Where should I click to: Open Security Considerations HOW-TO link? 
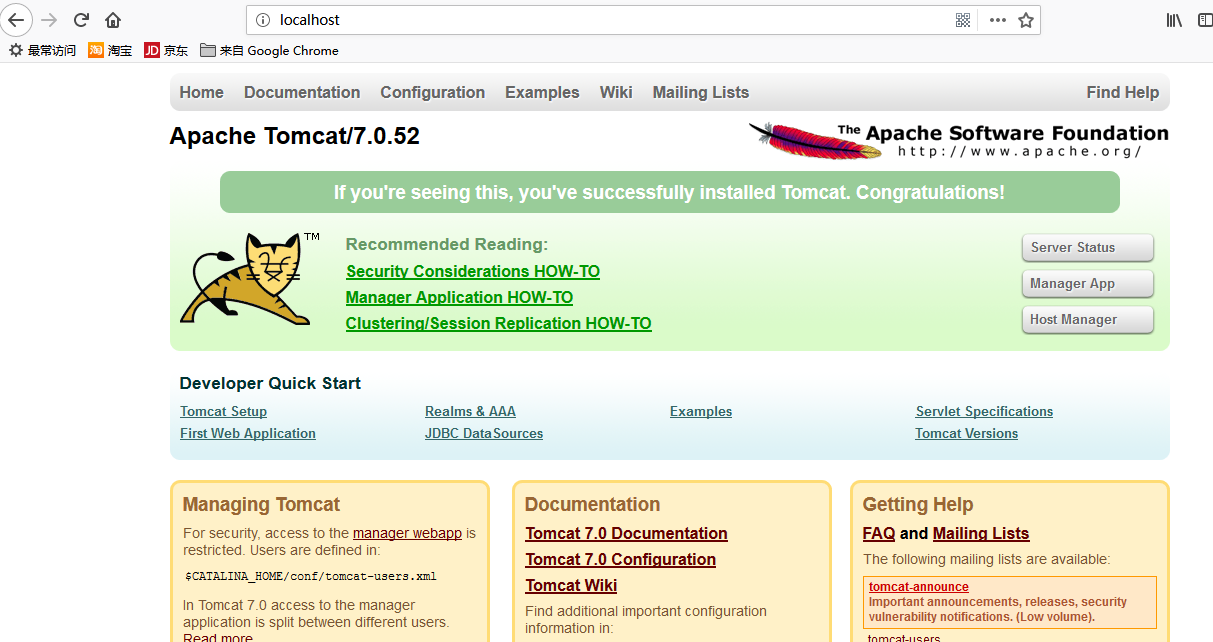473,271
